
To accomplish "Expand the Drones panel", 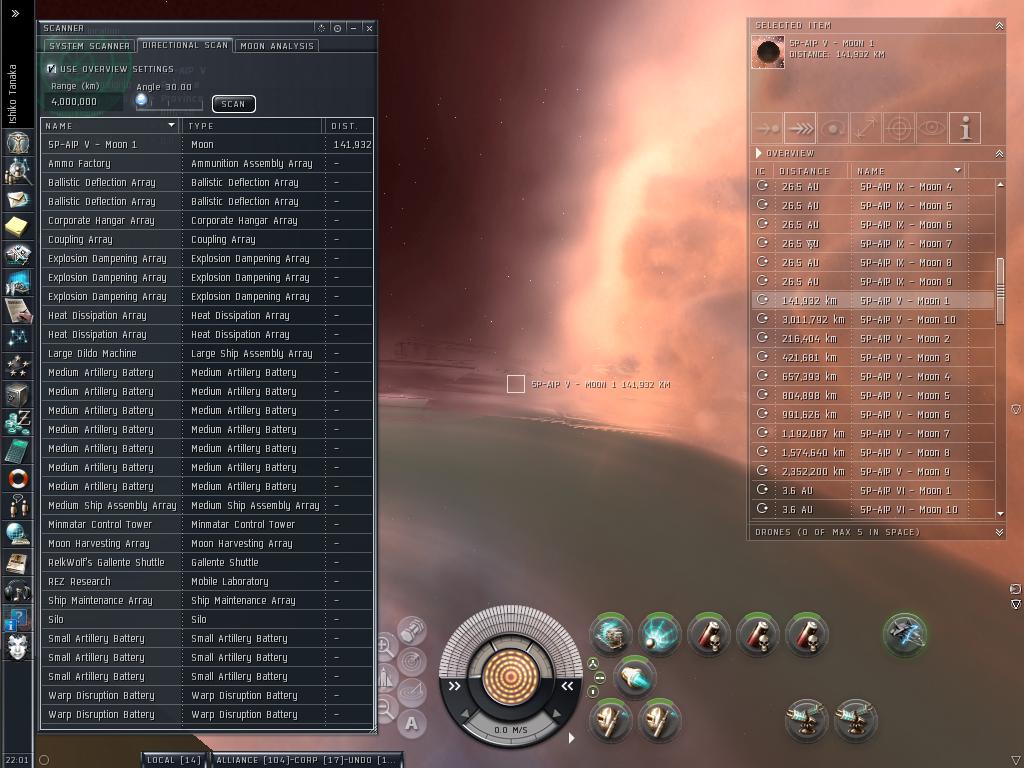I will pyautogui.click(x=999, y=532).
